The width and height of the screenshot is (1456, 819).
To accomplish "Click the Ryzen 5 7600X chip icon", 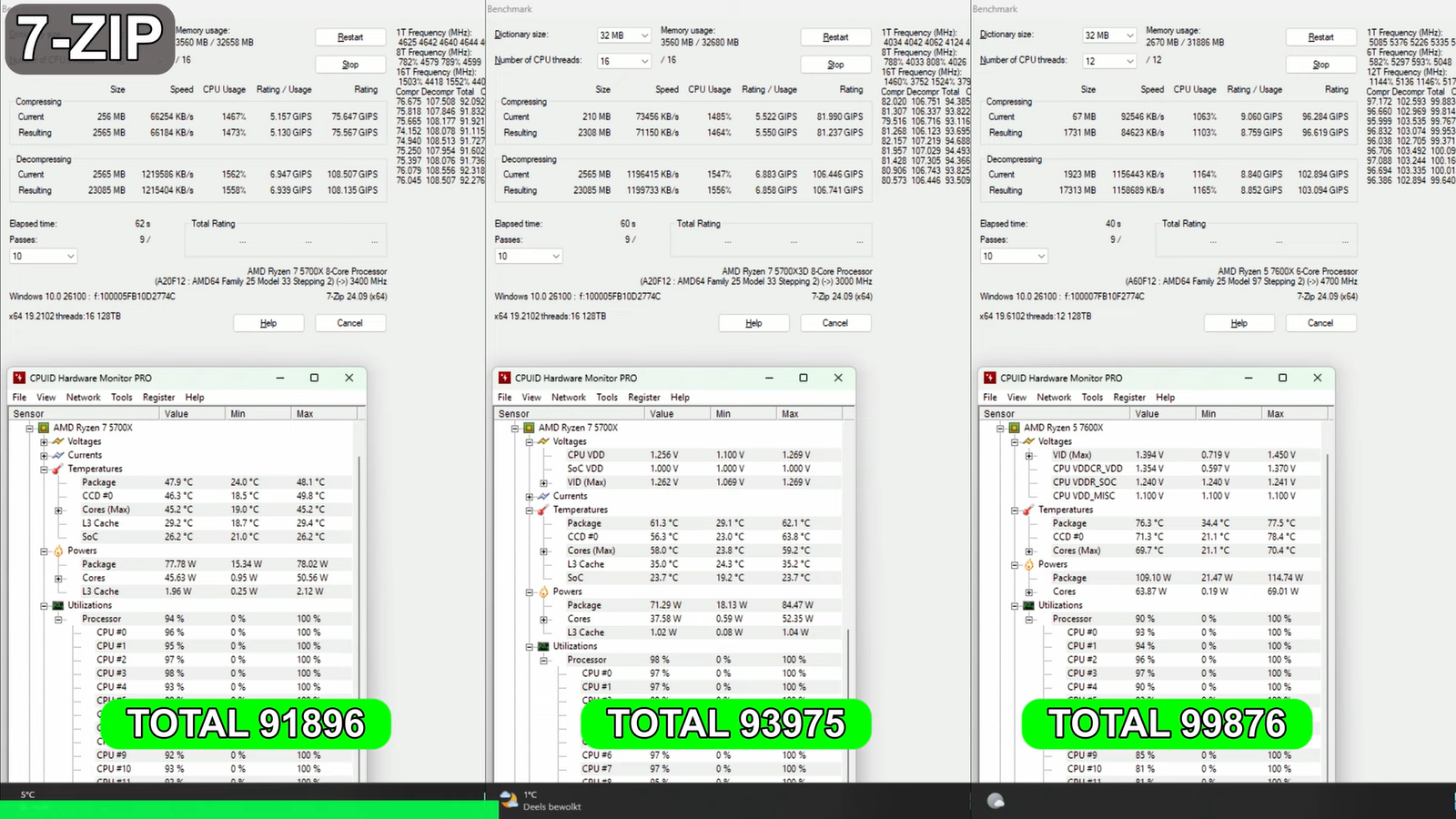I will pos(1014,428).
